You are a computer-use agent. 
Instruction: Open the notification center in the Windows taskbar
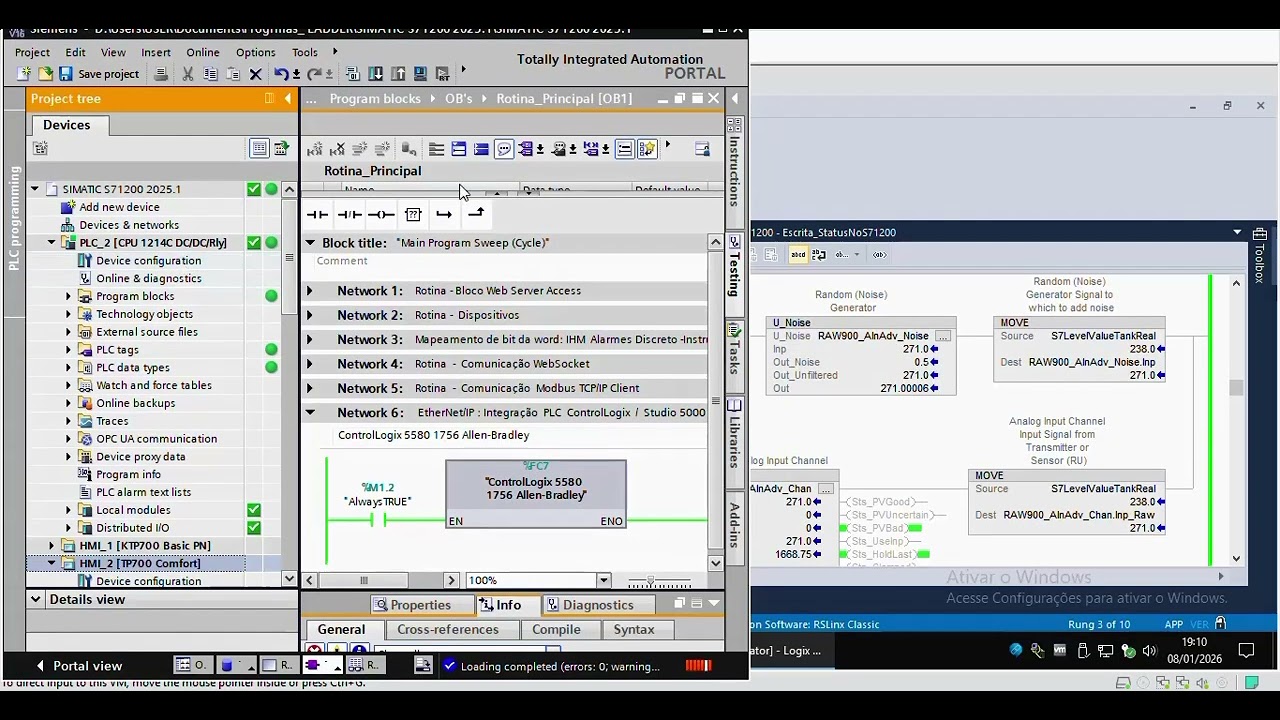[x=1246, y=651]
